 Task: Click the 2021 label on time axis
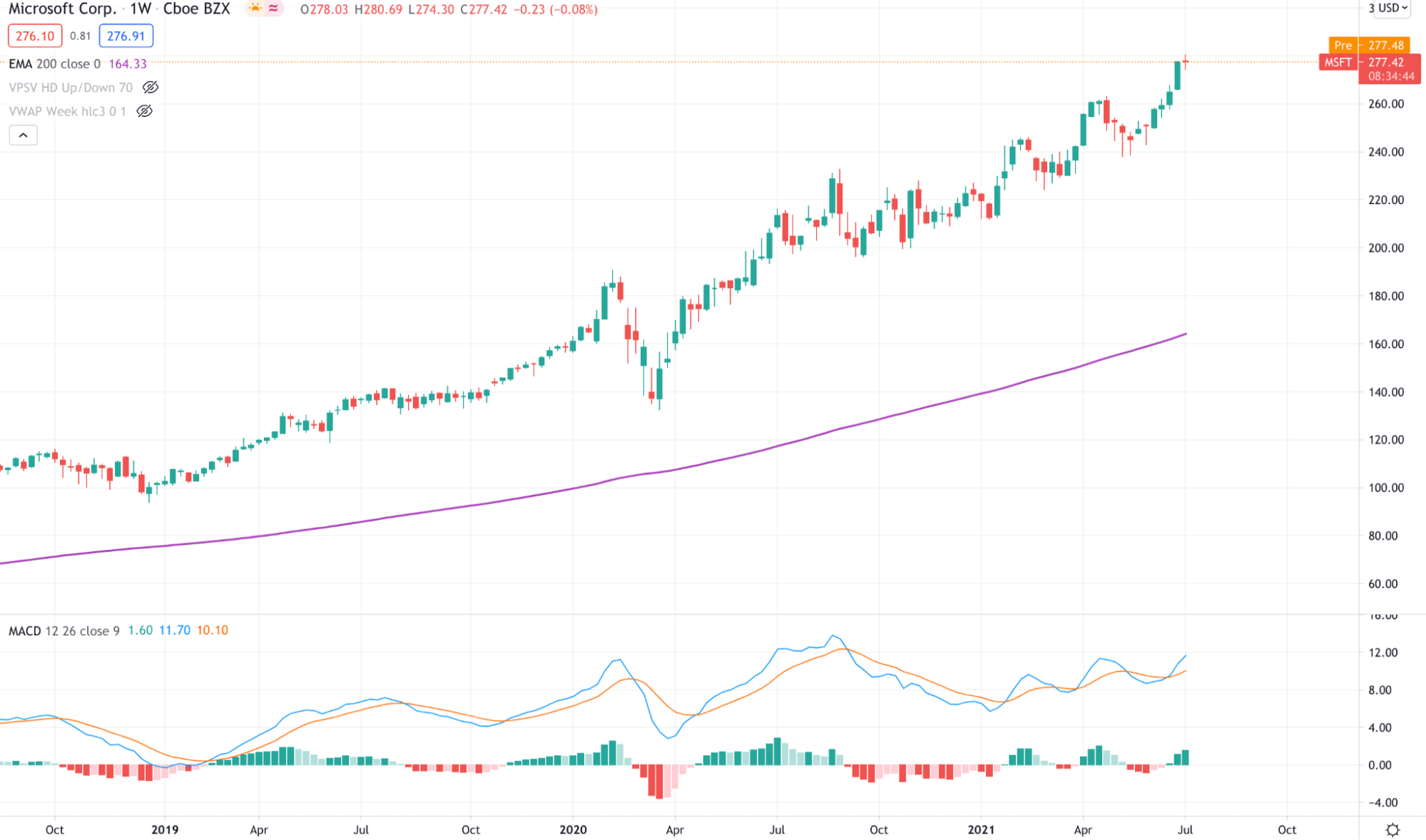point(981,829)
